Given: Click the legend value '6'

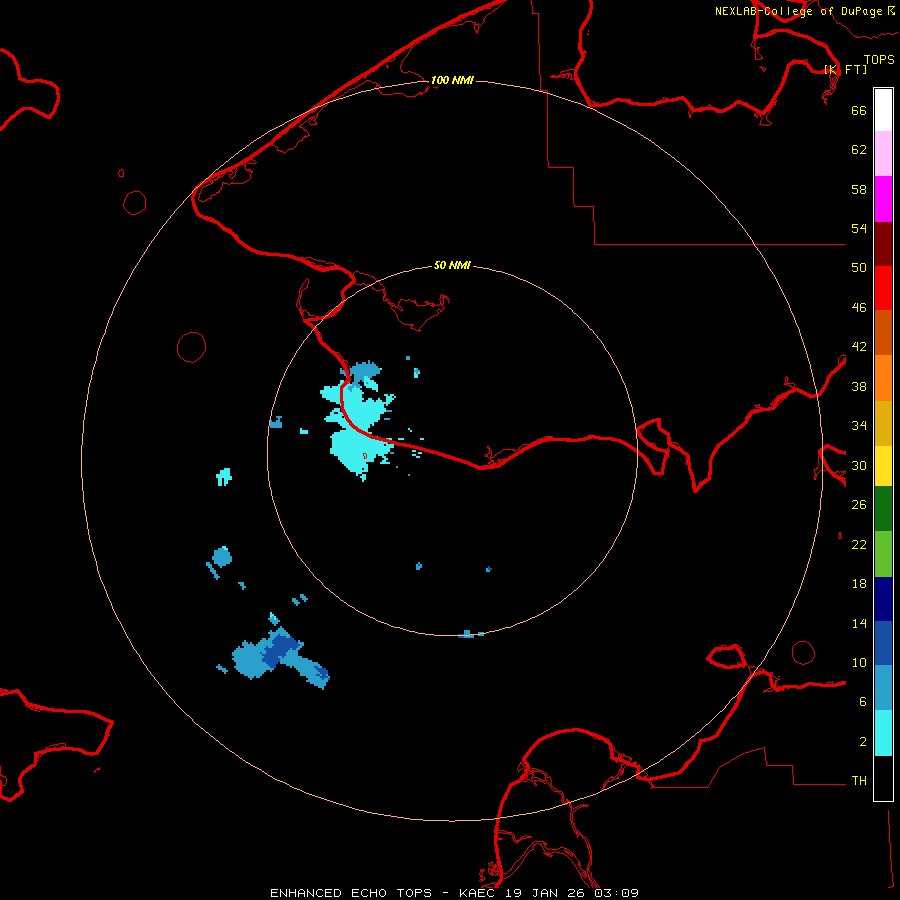Looking at the screenshot, I should click(x=863, y=702).
